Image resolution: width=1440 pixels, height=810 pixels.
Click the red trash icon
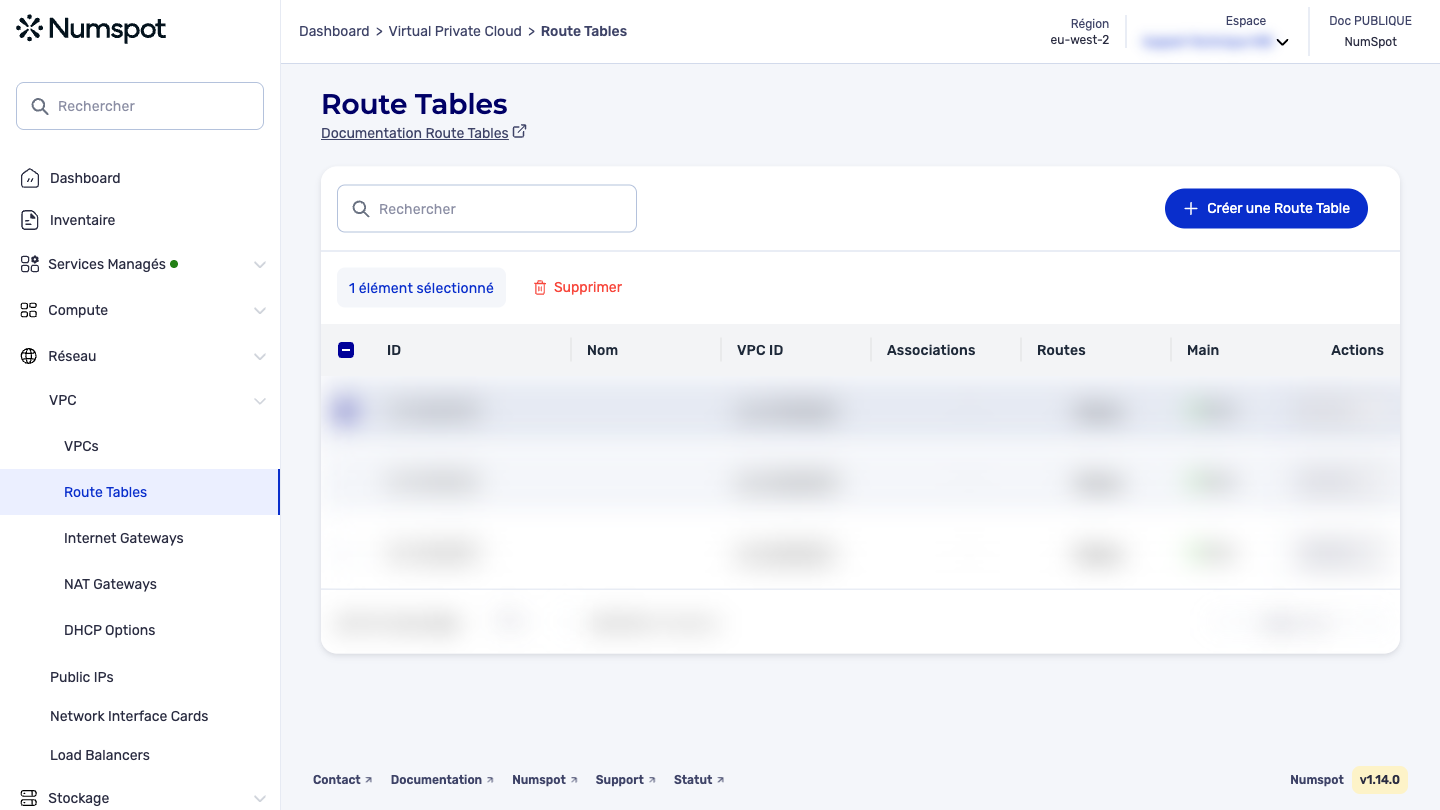click(x=540, y=288)
